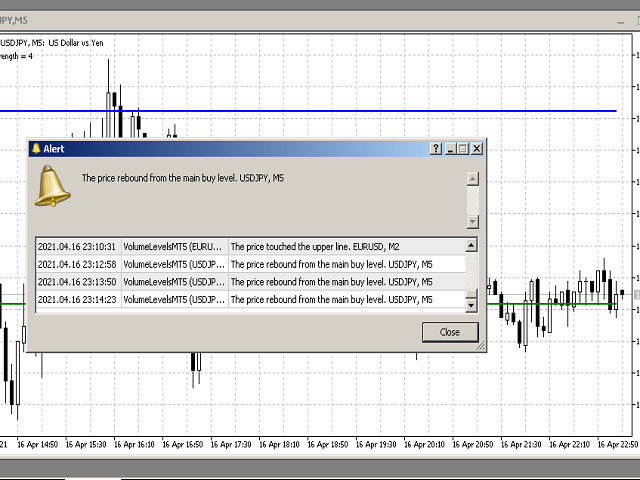Close the Alert dialog with the X button
The image size is (640, 480).
(477, 149)
